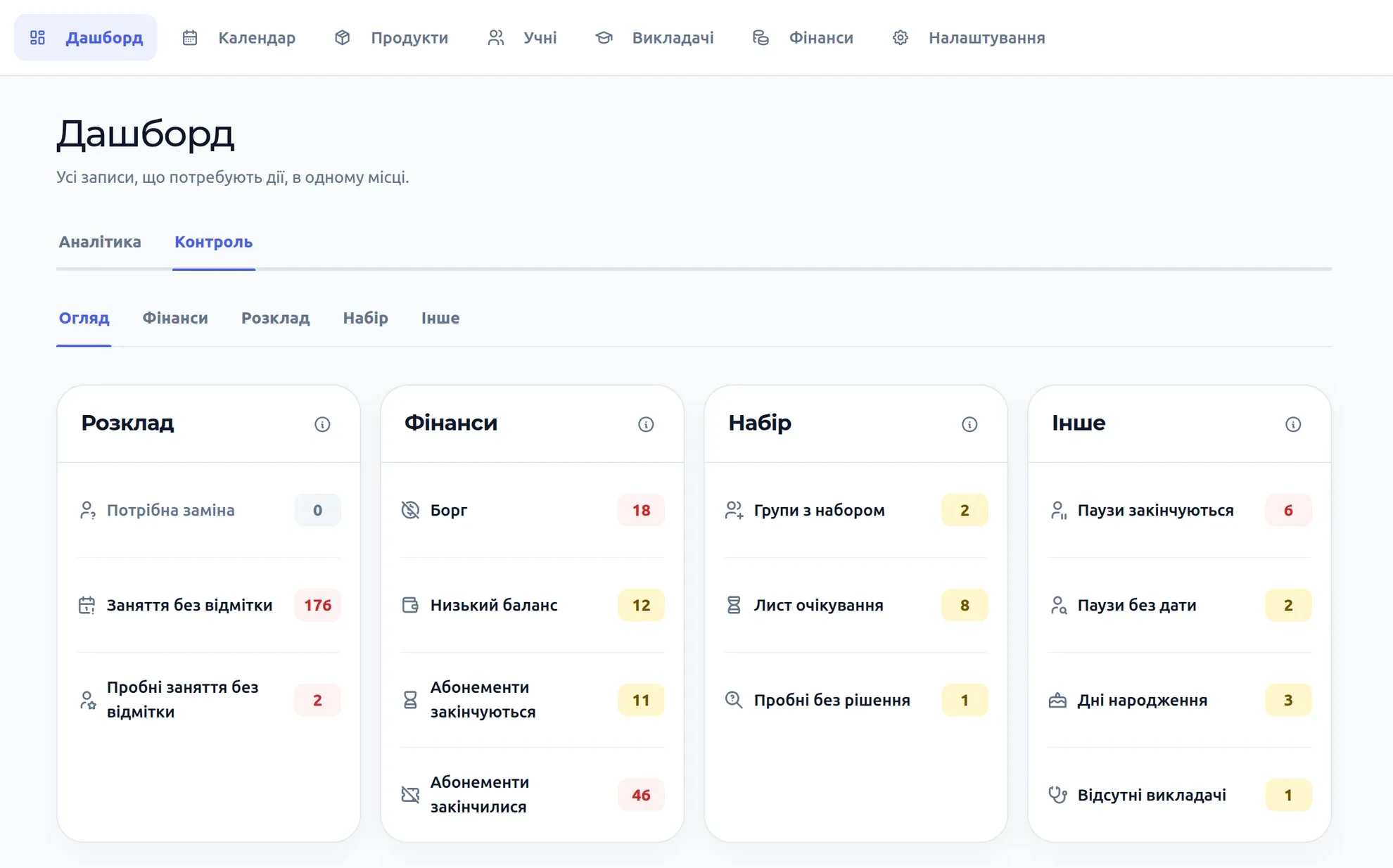Click the Дашборд grid icon in navigation

pyautogui.click(x=38, y=37)
